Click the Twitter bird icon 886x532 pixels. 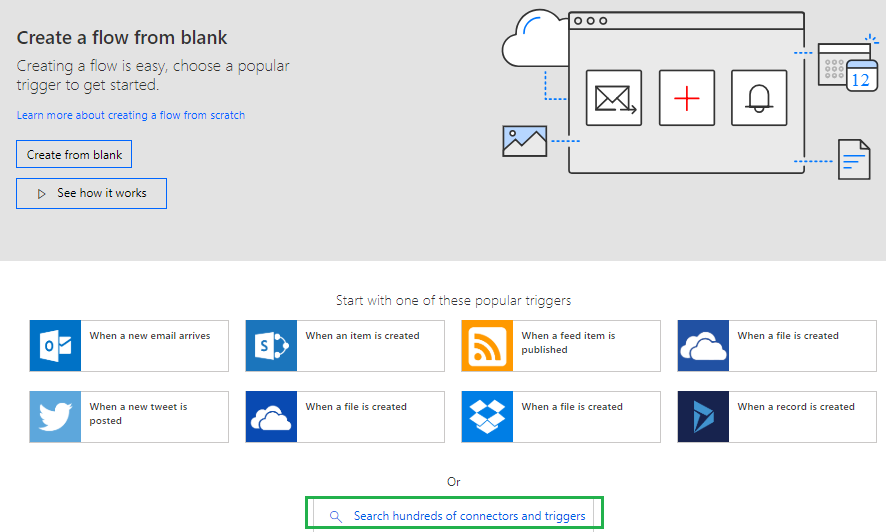tap(55, 417)
